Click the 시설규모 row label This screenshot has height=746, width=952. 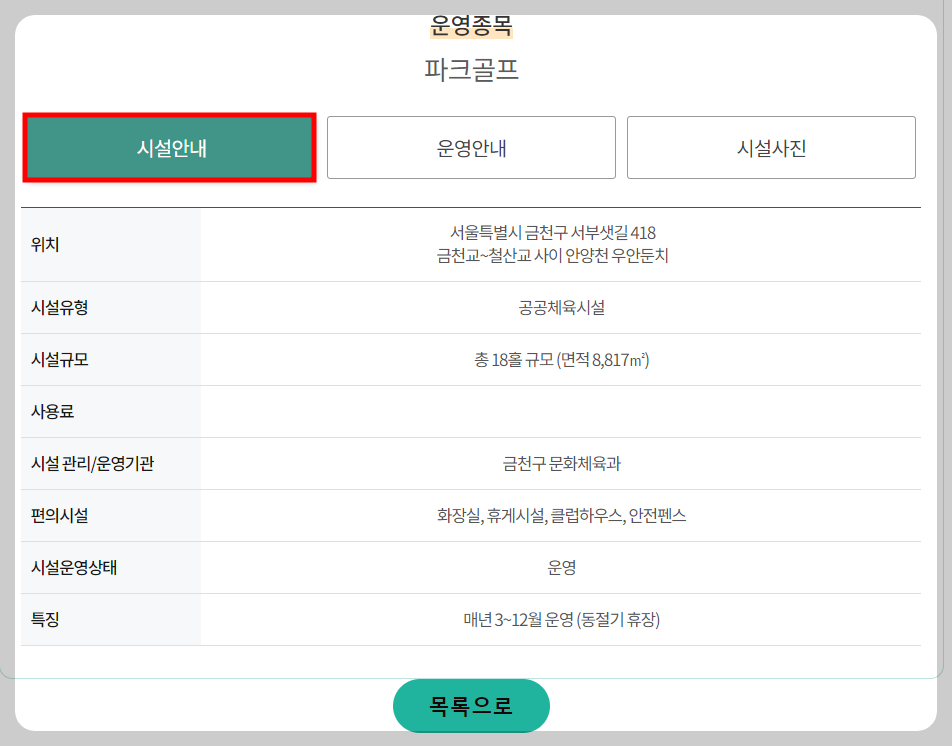point(56,360)
